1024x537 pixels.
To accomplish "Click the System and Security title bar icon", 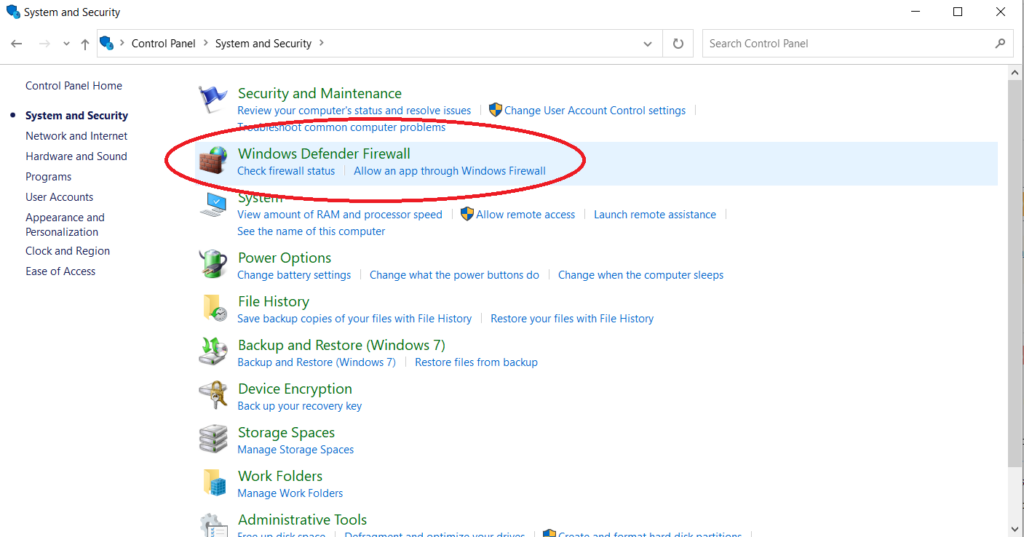I will [x=13, y=12].
